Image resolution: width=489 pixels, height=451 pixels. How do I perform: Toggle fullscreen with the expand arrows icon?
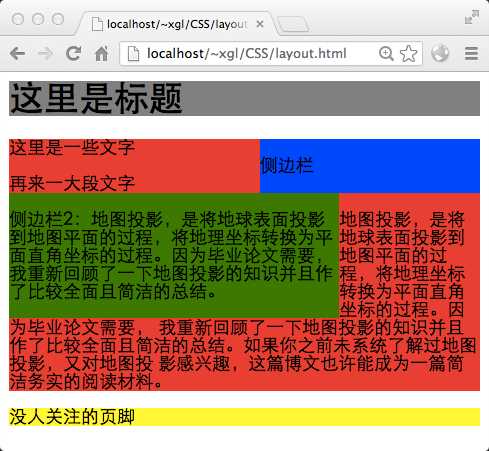[x=472, y=17]
